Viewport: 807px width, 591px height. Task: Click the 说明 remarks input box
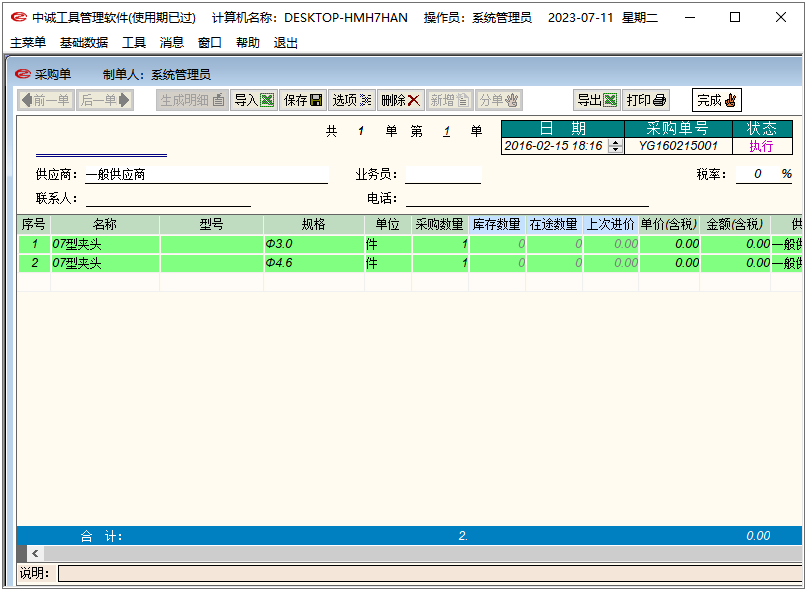(430, 573)
